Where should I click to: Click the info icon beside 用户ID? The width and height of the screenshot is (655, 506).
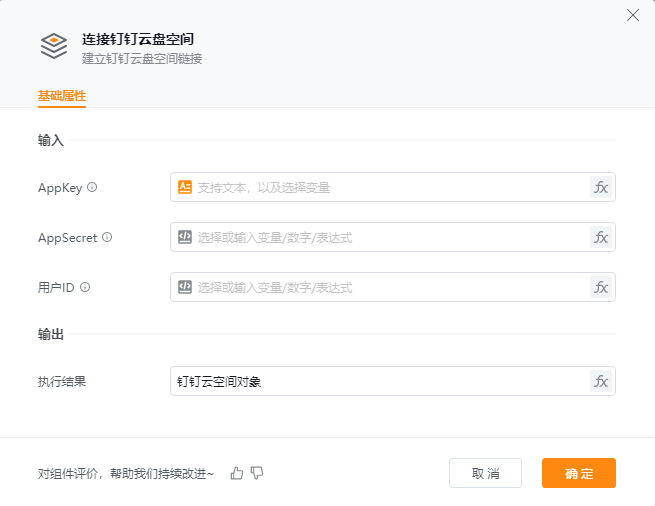click(x=85, y=287)
